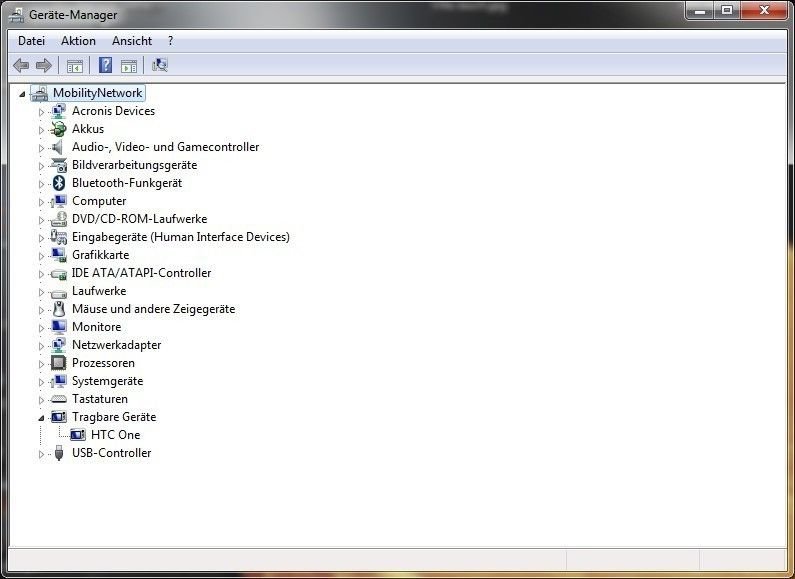Image resolution: width=795 pixels, height=579 pixels.
Task: Click the USB-Controller plug icon
Action: pos(59,453)
